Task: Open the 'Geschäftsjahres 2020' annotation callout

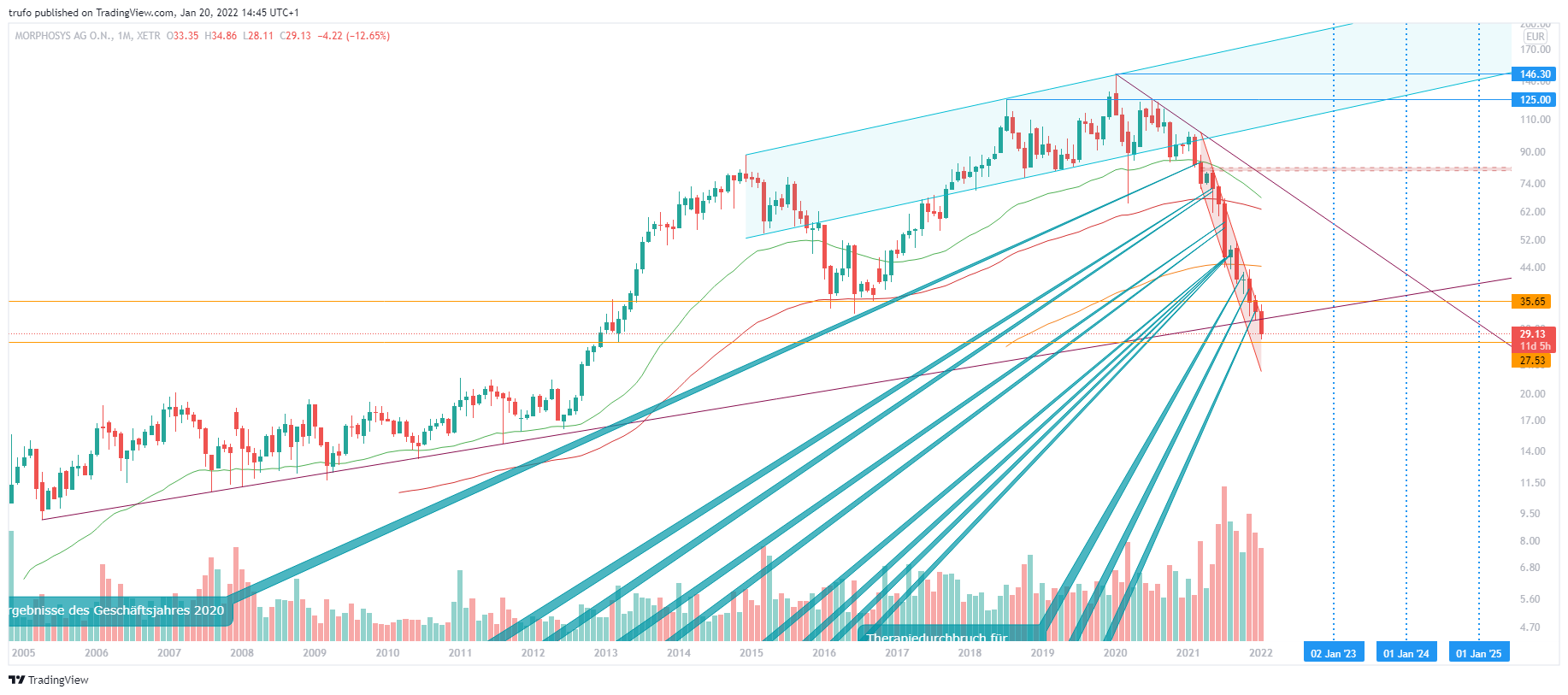Action: coord(118,610)
